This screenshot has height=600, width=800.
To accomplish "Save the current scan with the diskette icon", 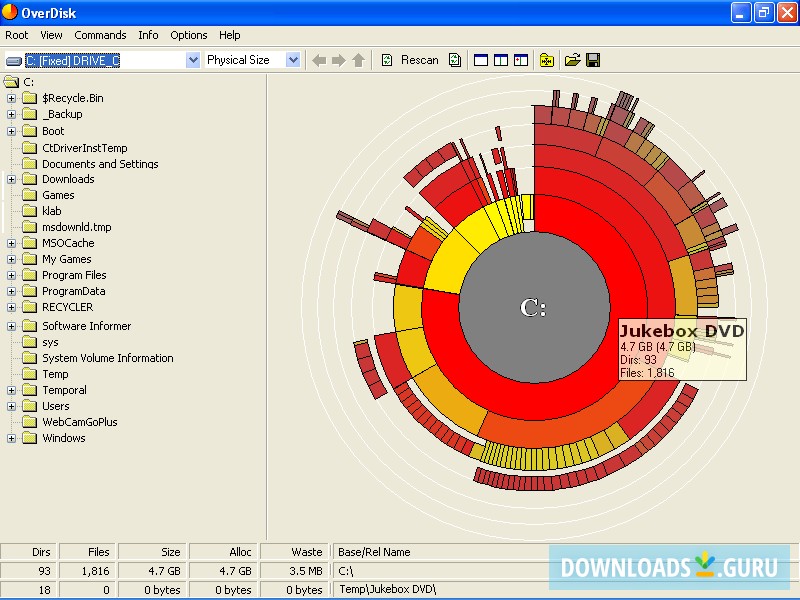I will pos(592,60).
